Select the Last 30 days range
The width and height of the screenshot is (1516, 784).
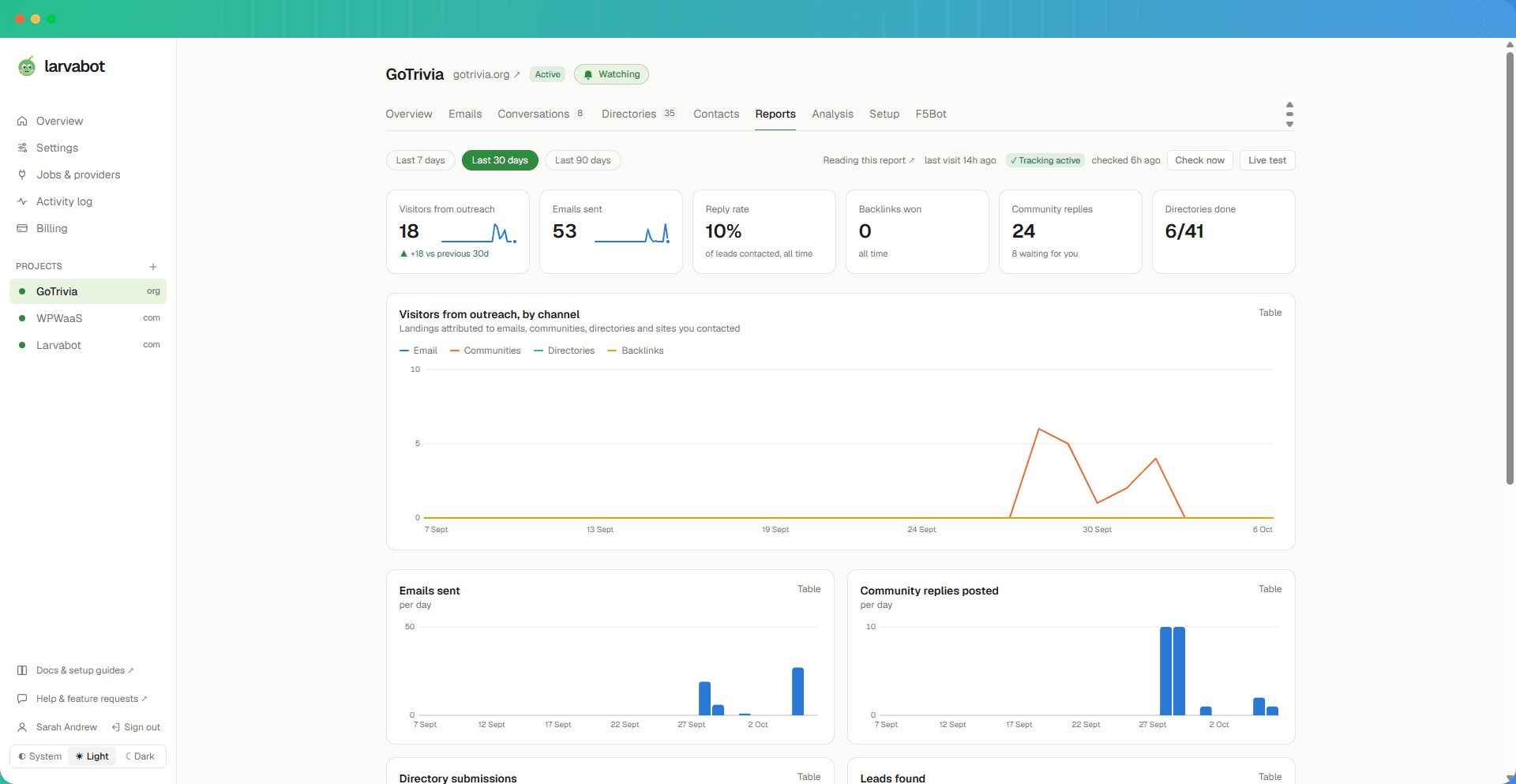[500, 160]
